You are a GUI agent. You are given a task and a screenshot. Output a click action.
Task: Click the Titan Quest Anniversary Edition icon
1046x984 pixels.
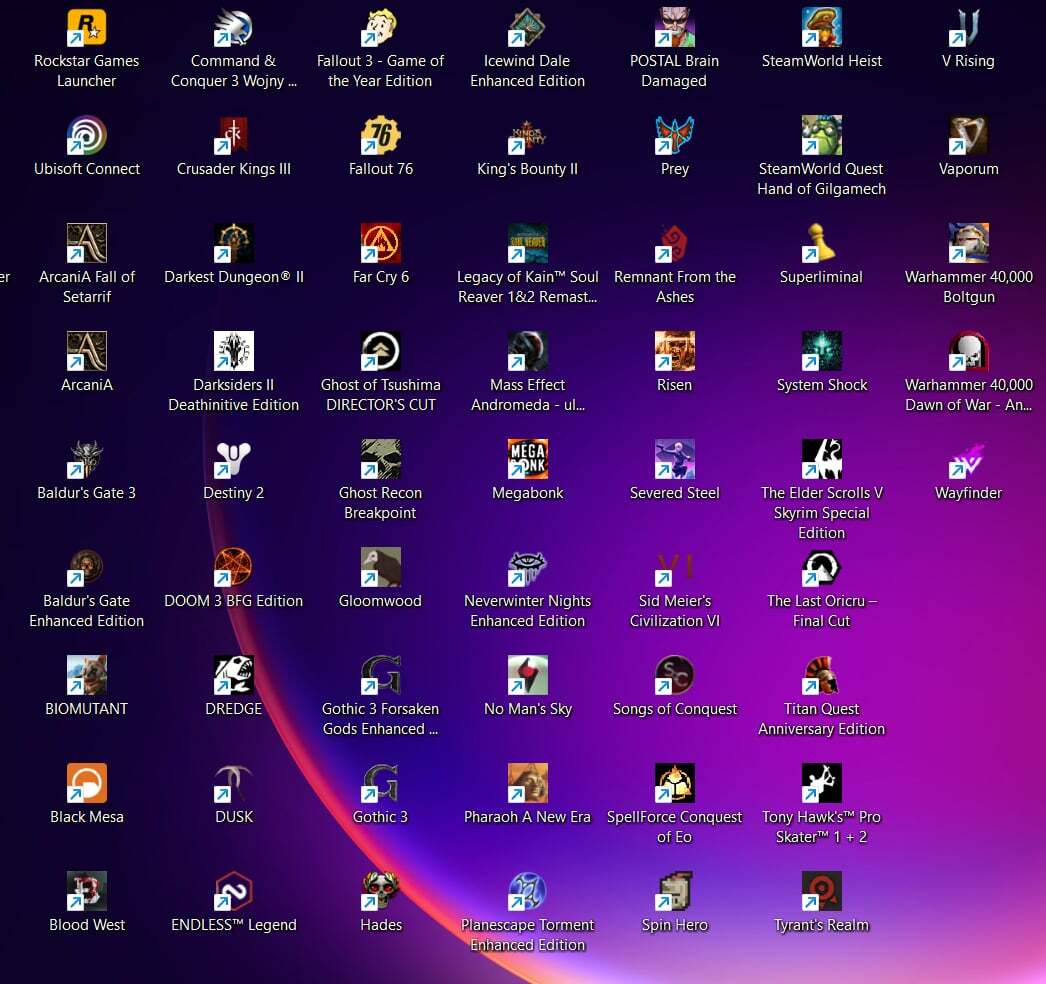point(822,676)
